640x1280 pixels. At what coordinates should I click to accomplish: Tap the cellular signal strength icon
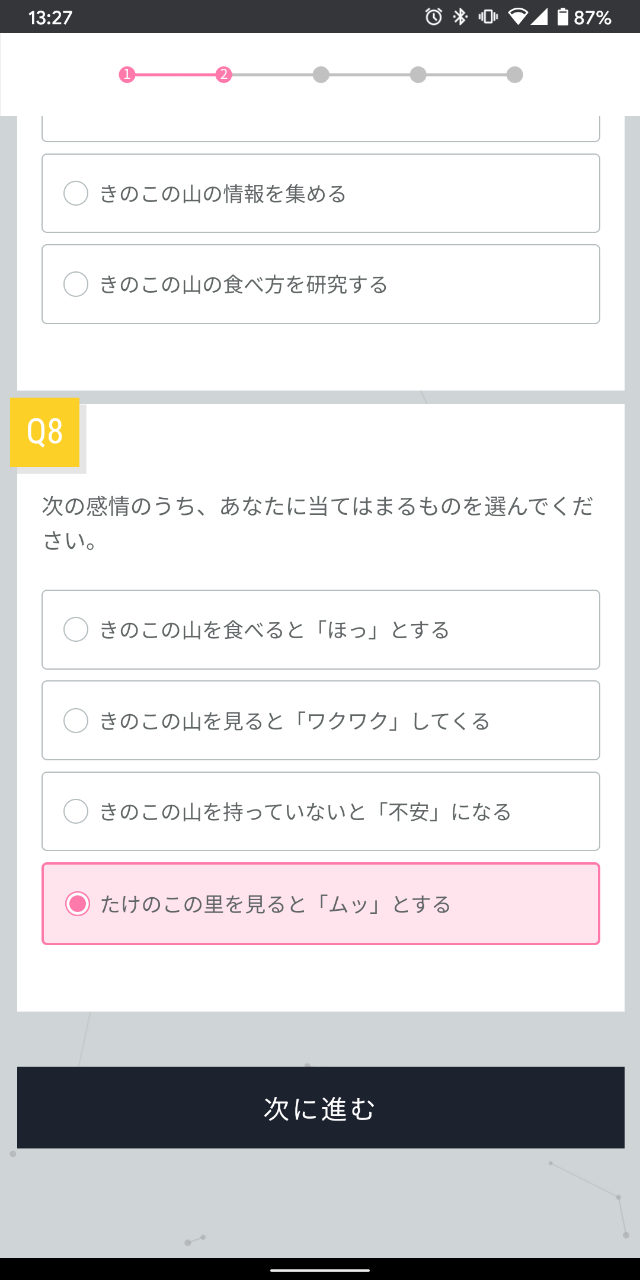click(540, 17)
